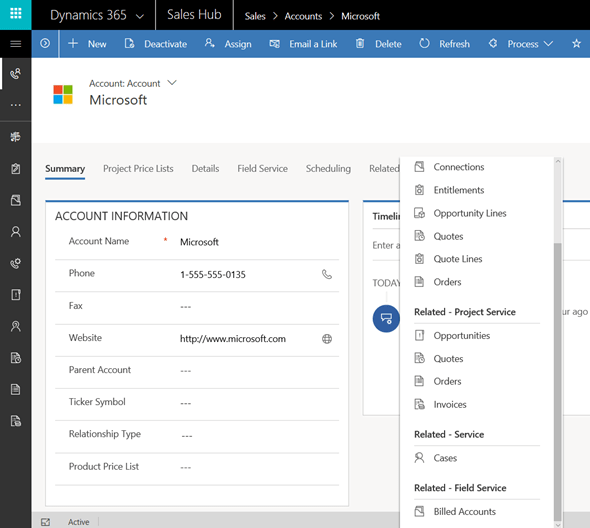Select Opportunity Lines in Related menu
Viewport: 590px width, 528px height.
pos(460,213)
